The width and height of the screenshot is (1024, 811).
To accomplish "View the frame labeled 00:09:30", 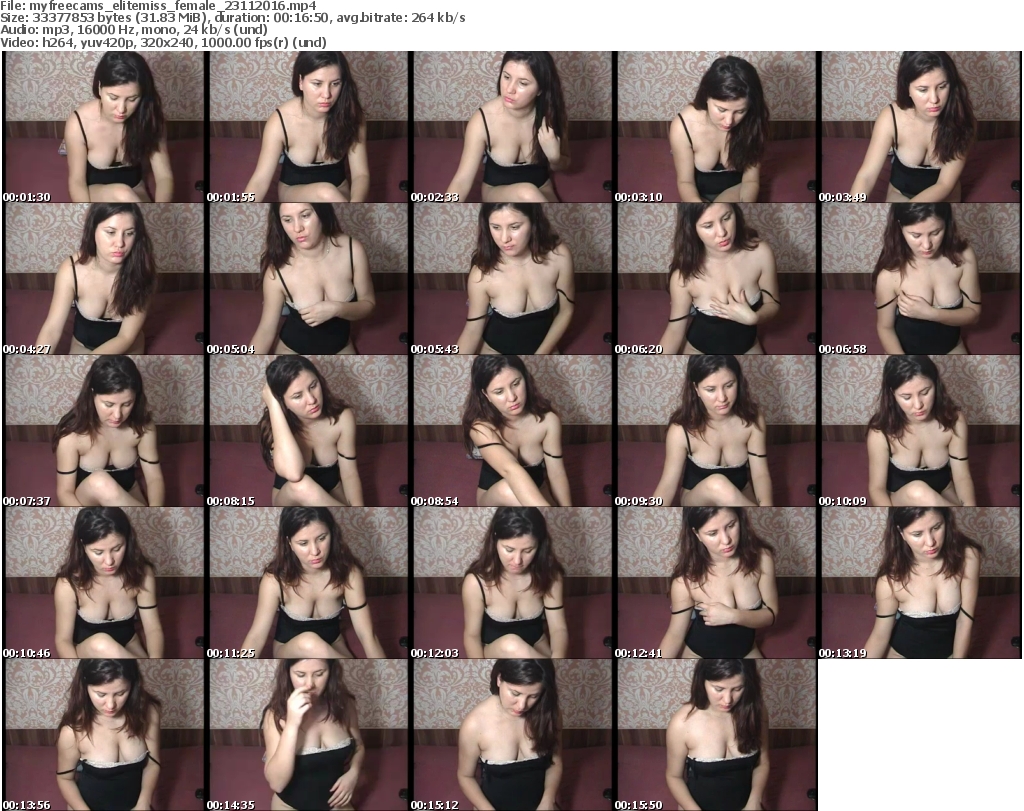I will (x=716, y=431).
